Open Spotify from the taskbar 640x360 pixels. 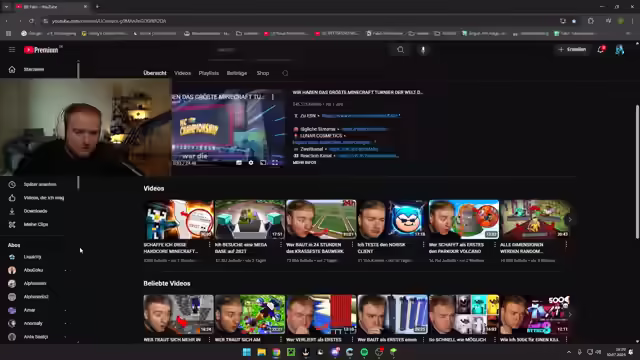pyautogui.click(x=364, y=352)
